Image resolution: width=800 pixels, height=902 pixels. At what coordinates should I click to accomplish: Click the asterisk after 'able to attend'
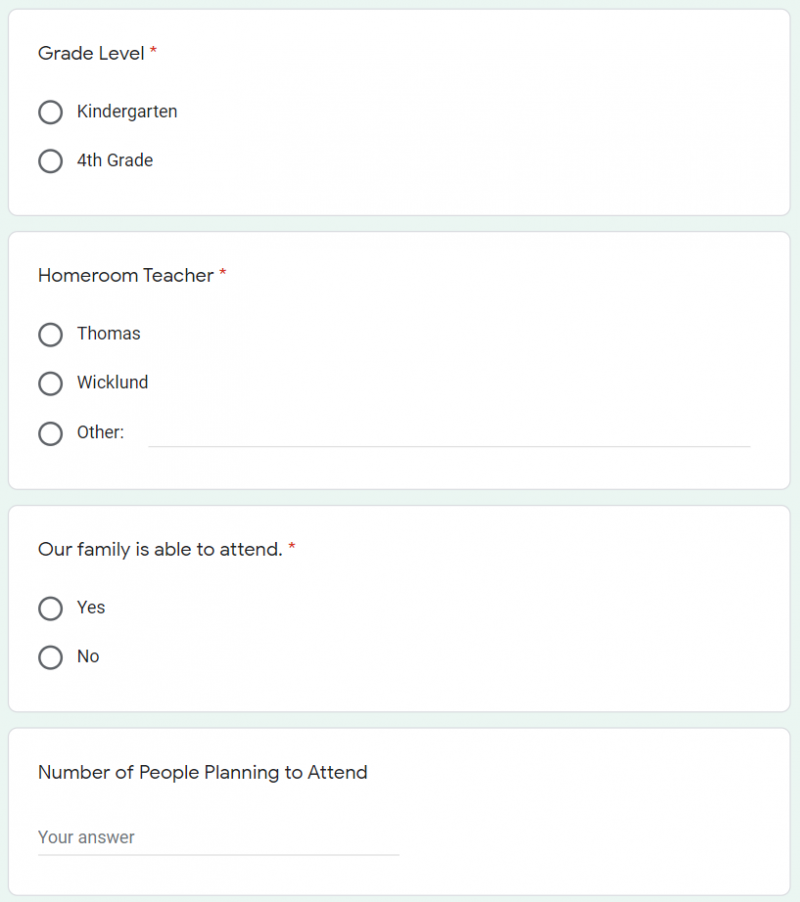tap(292, 549)
